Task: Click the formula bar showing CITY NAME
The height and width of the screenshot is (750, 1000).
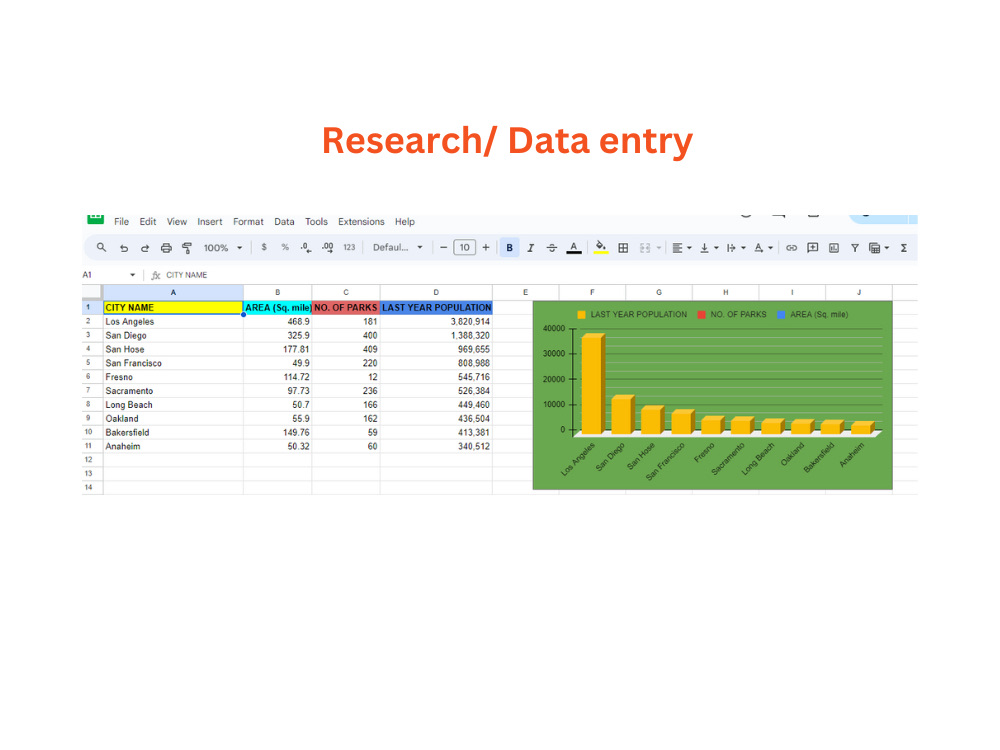Action: click(533, 275)
